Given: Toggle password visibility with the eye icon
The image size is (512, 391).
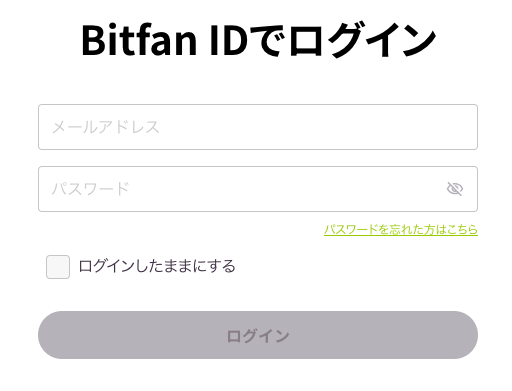Looking at the screenshot, I should (x=455, y=189).
